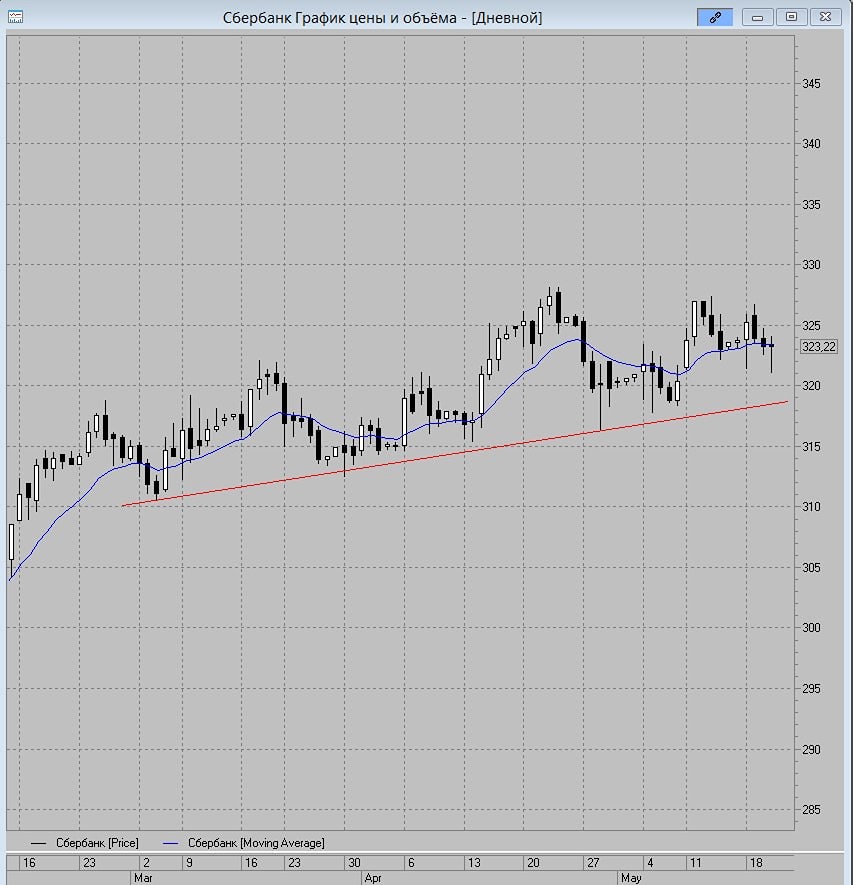Viewport: 853px width, 885px height.
Task: Click the chart window icon in title bar
Action: point(15,17)
